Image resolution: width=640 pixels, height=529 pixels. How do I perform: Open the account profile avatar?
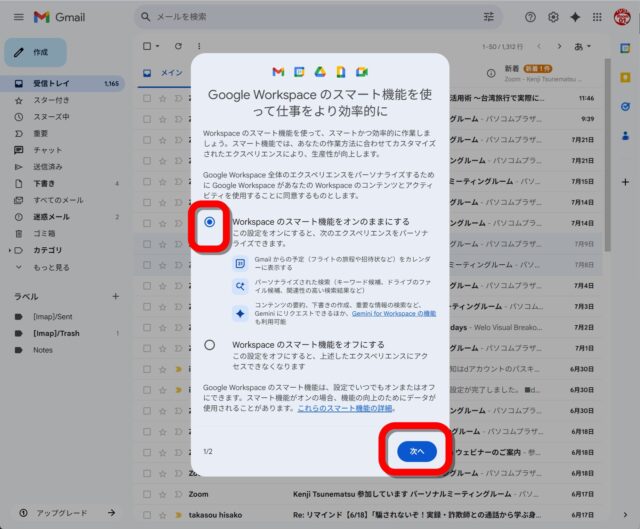[622, 17]
